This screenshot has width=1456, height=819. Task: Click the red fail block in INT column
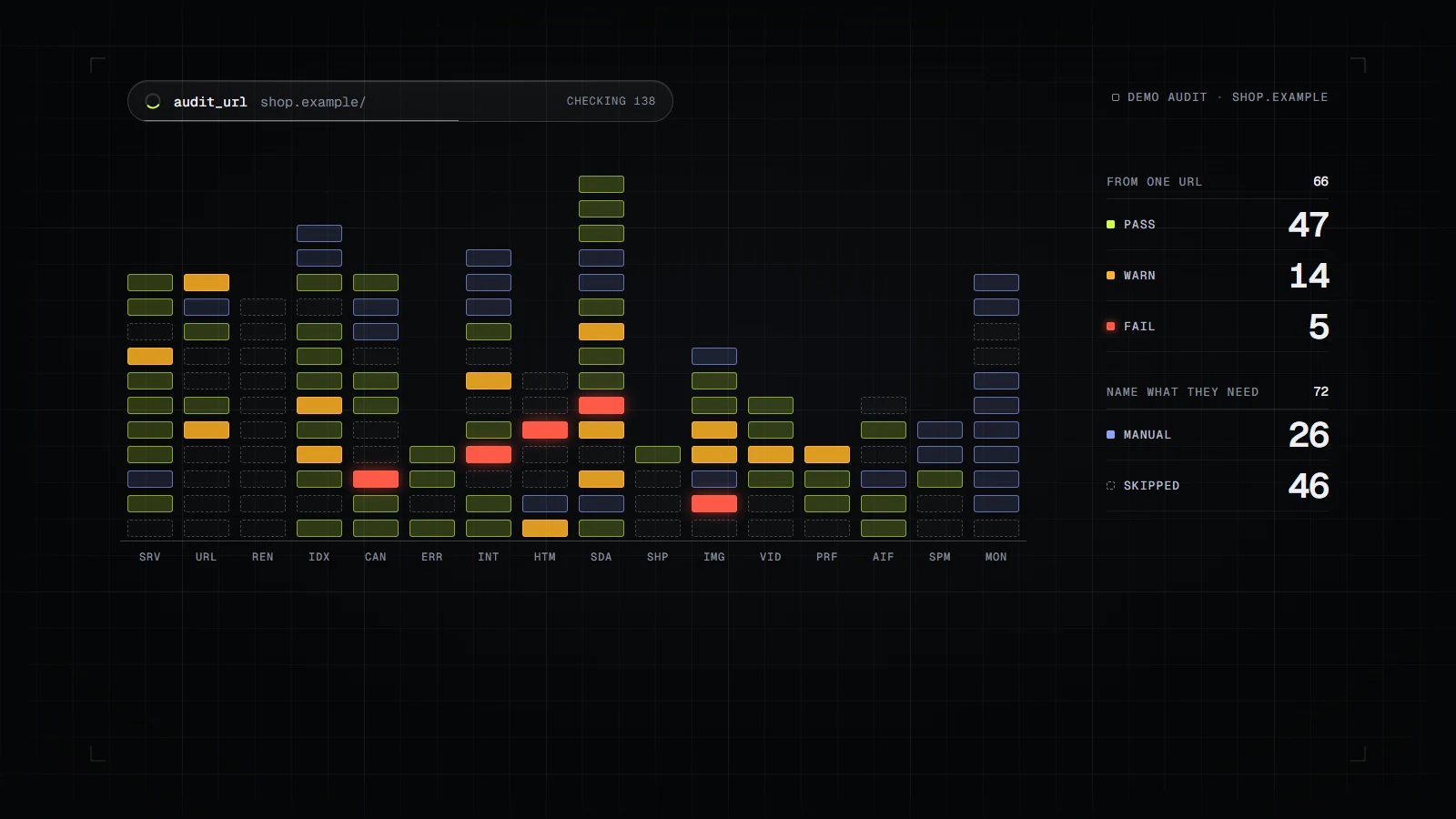[x=489, y=454]
